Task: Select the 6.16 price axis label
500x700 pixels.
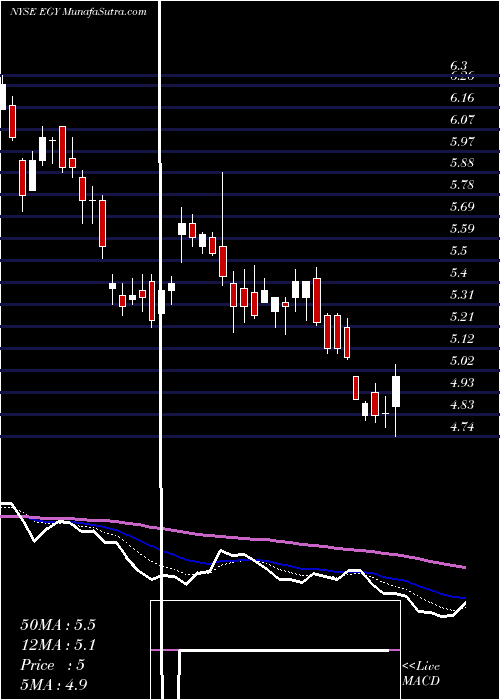Action: [x=462, y=98]
